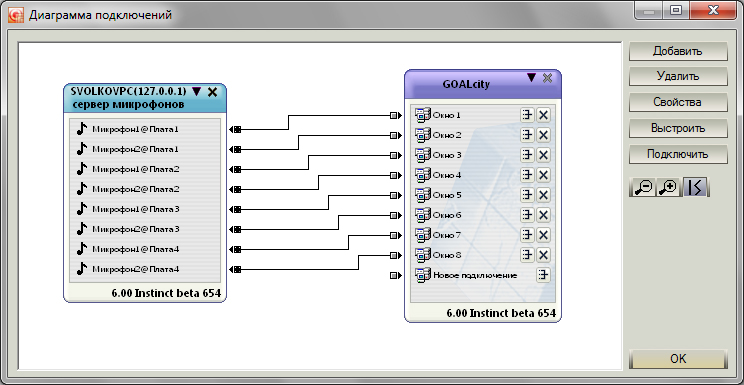Select the Окно 8 entry
Viewport: 744px width, 385px height.
pyautogui.click(x=483, y=255)
